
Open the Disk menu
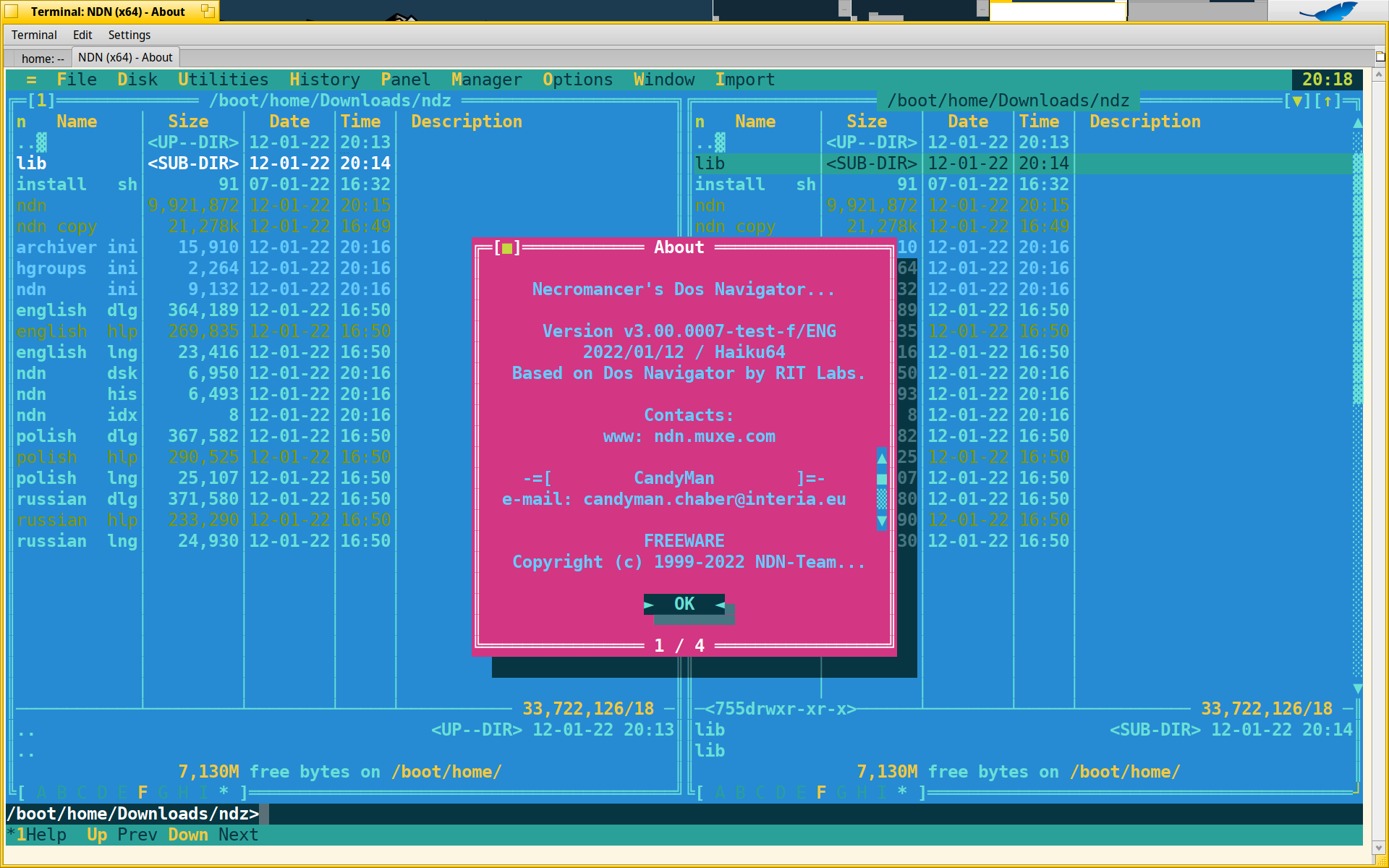tap(137, 80)
